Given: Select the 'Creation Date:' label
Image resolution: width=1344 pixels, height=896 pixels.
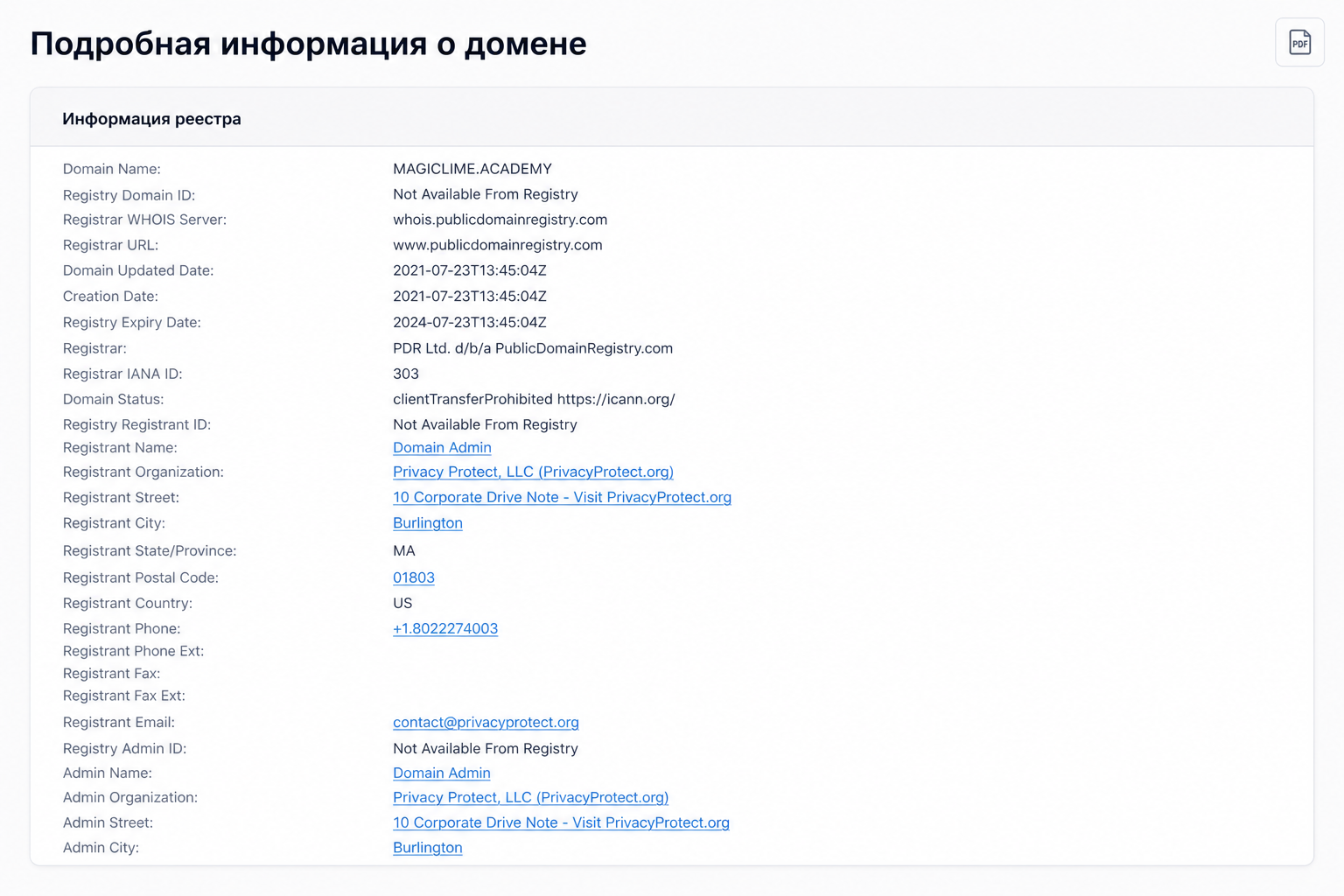Looking at the screenshot, I should point(110,297).
